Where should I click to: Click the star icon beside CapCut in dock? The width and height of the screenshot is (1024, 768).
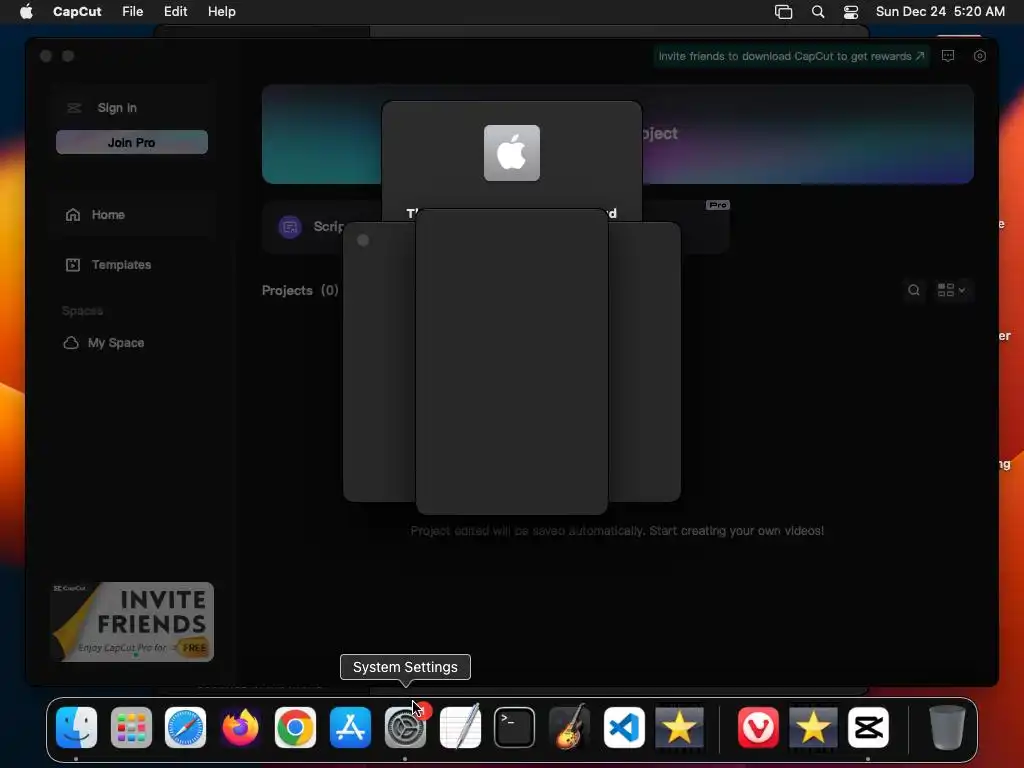pos(813,727)
